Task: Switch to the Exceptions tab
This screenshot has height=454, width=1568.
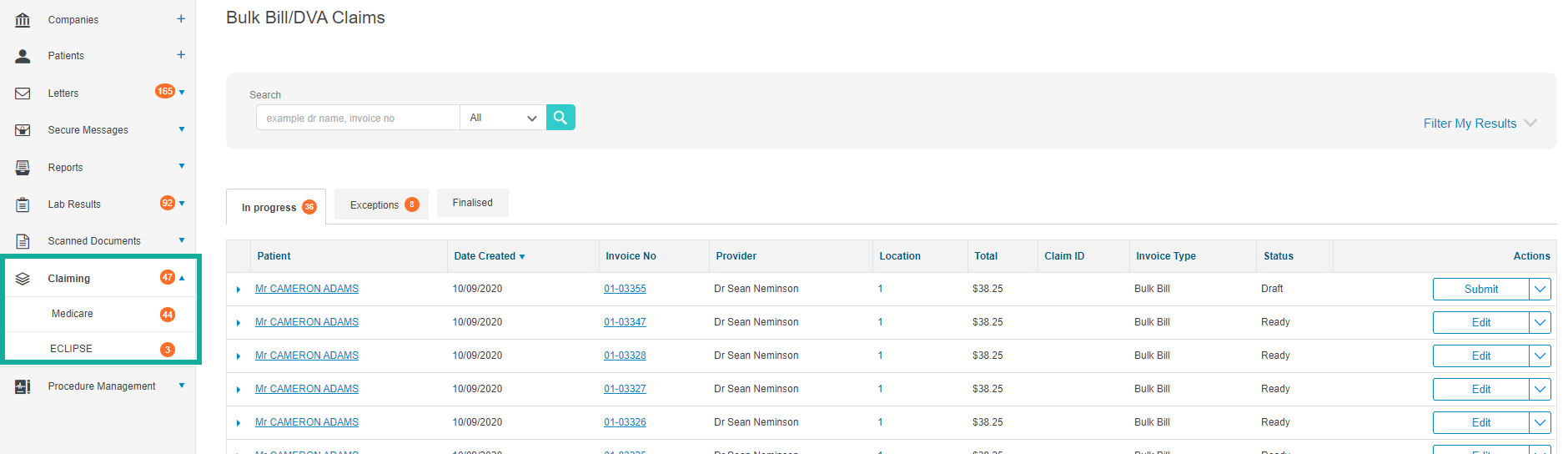Action: pyautogui.click(x=381, y=204)
